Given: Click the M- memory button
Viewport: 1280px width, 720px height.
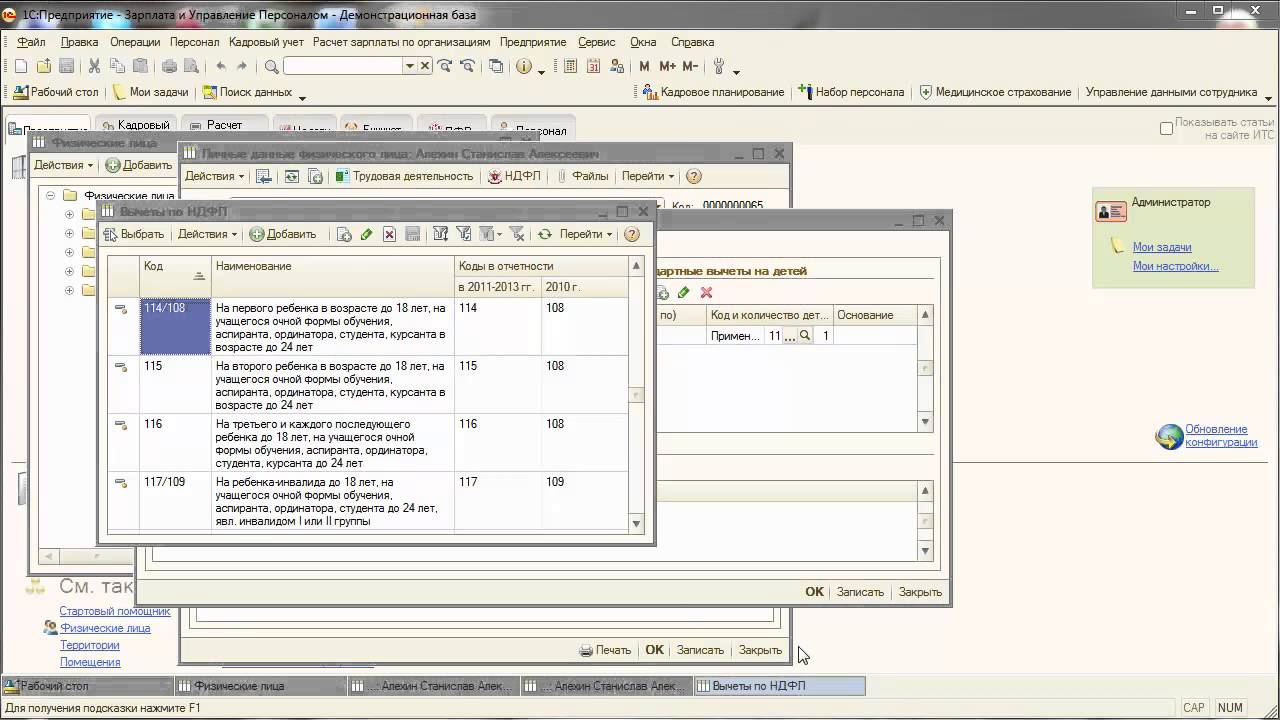Looking at the screenshot, I should click(690, 66).
